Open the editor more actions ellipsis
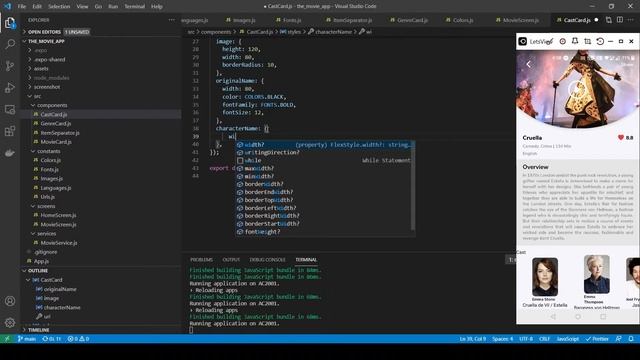The width and height of the screenshot is (640, 360). coord(631,20)
